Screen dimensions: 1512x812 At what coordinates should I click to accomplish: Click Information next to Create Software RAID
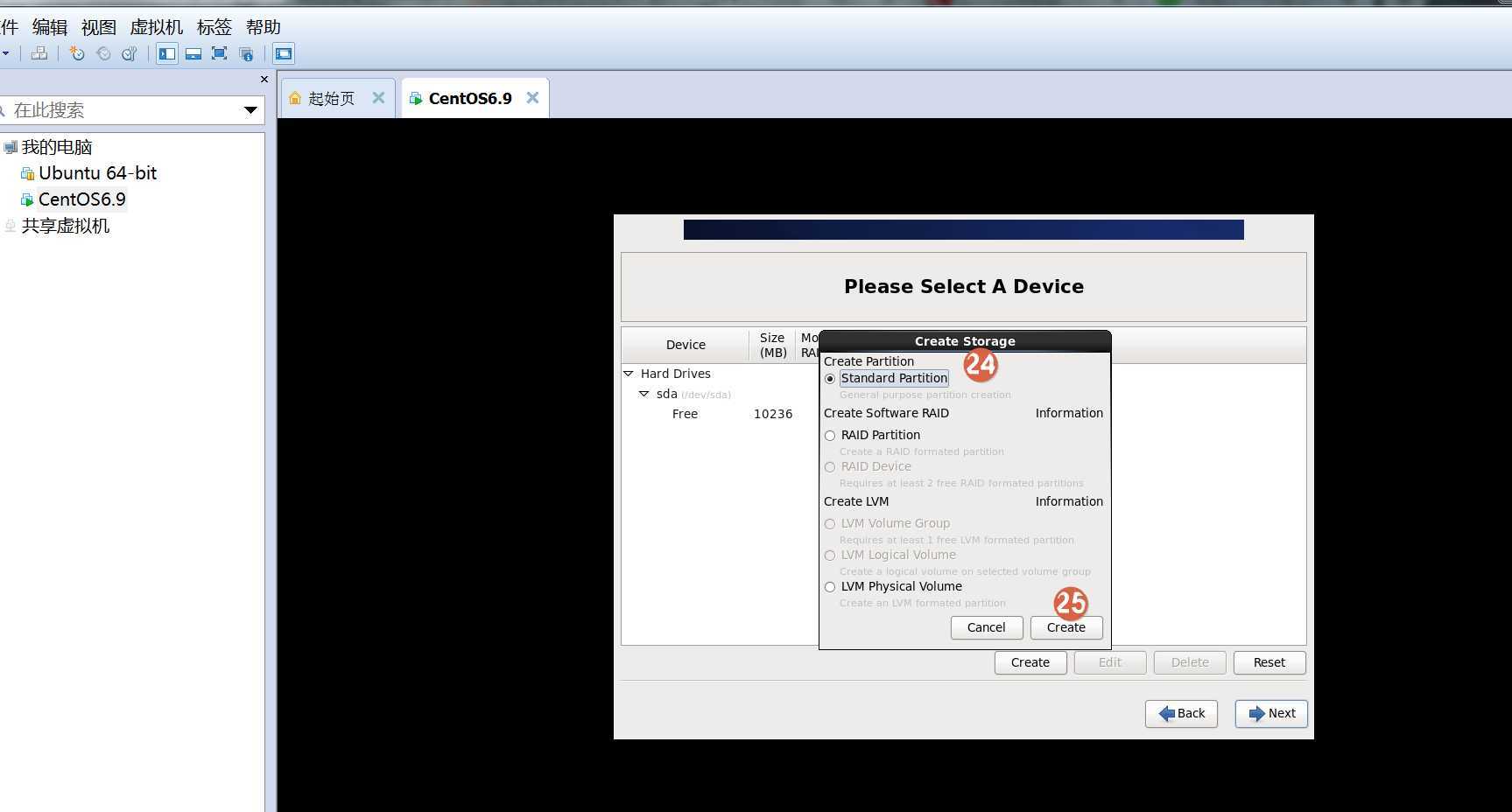[1069, 413]
